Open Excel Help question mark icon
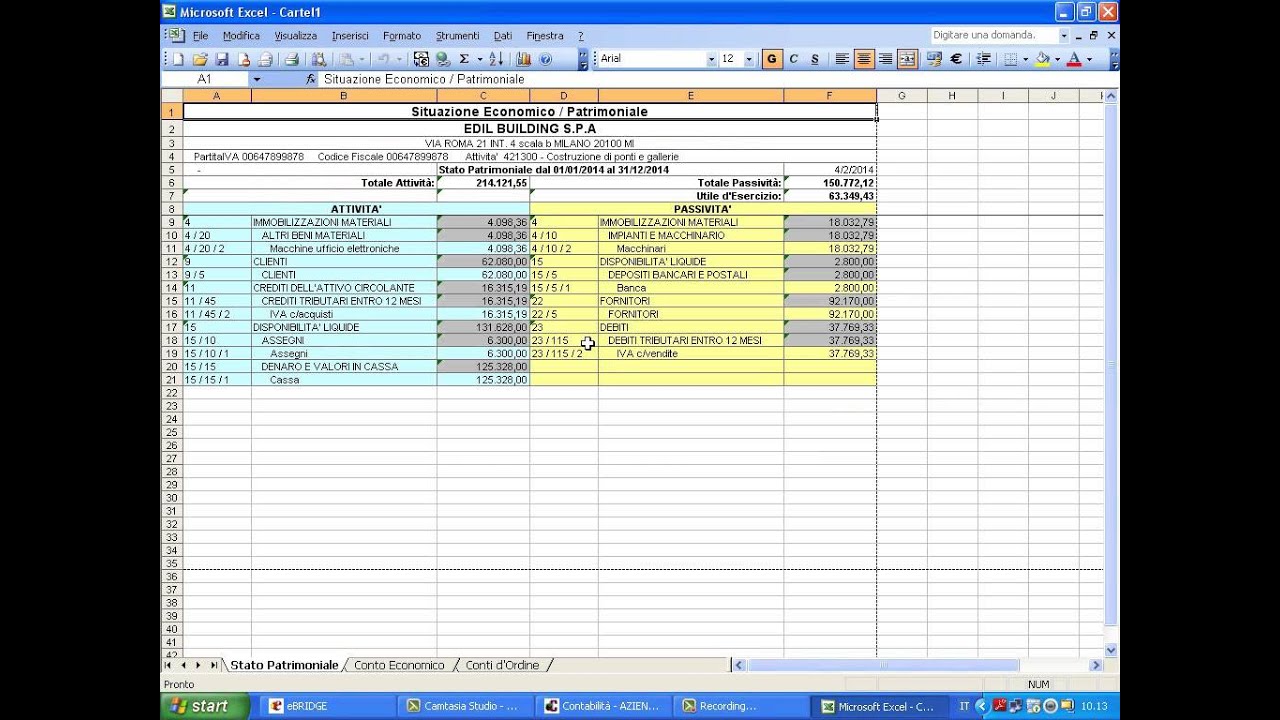The height and width of the screenshot is (720, 1280). pos(545,59)
